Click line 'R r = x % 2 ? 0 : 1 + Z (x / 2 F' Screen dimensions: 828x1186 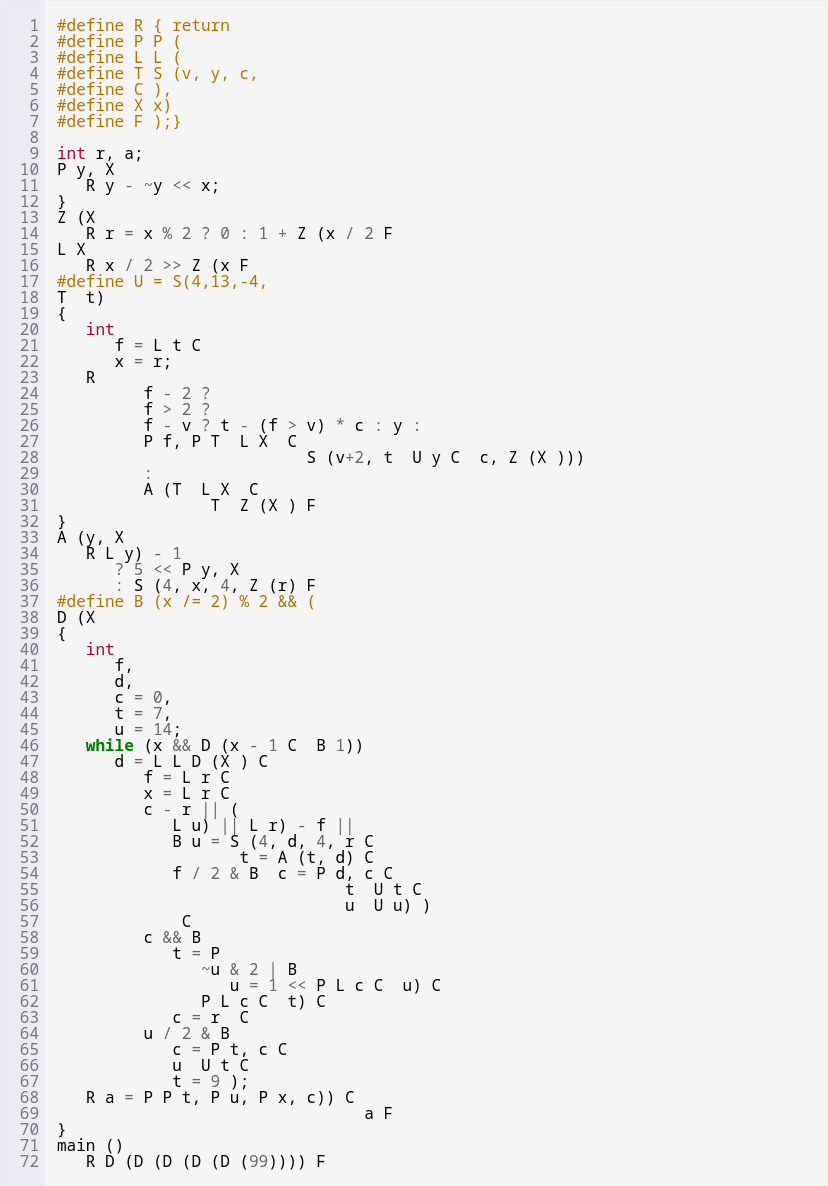pyautogui.click(x=239, y=234)
